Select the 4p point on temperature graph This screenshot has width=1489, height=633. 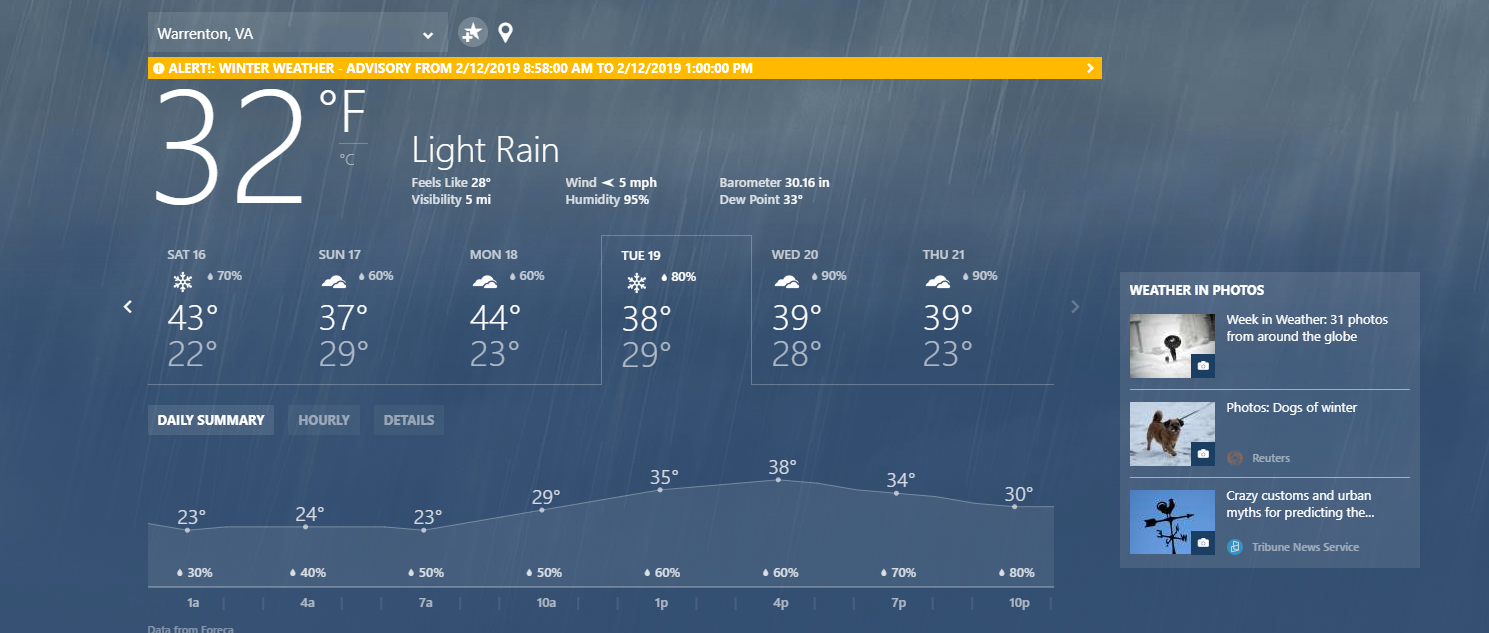778,480
